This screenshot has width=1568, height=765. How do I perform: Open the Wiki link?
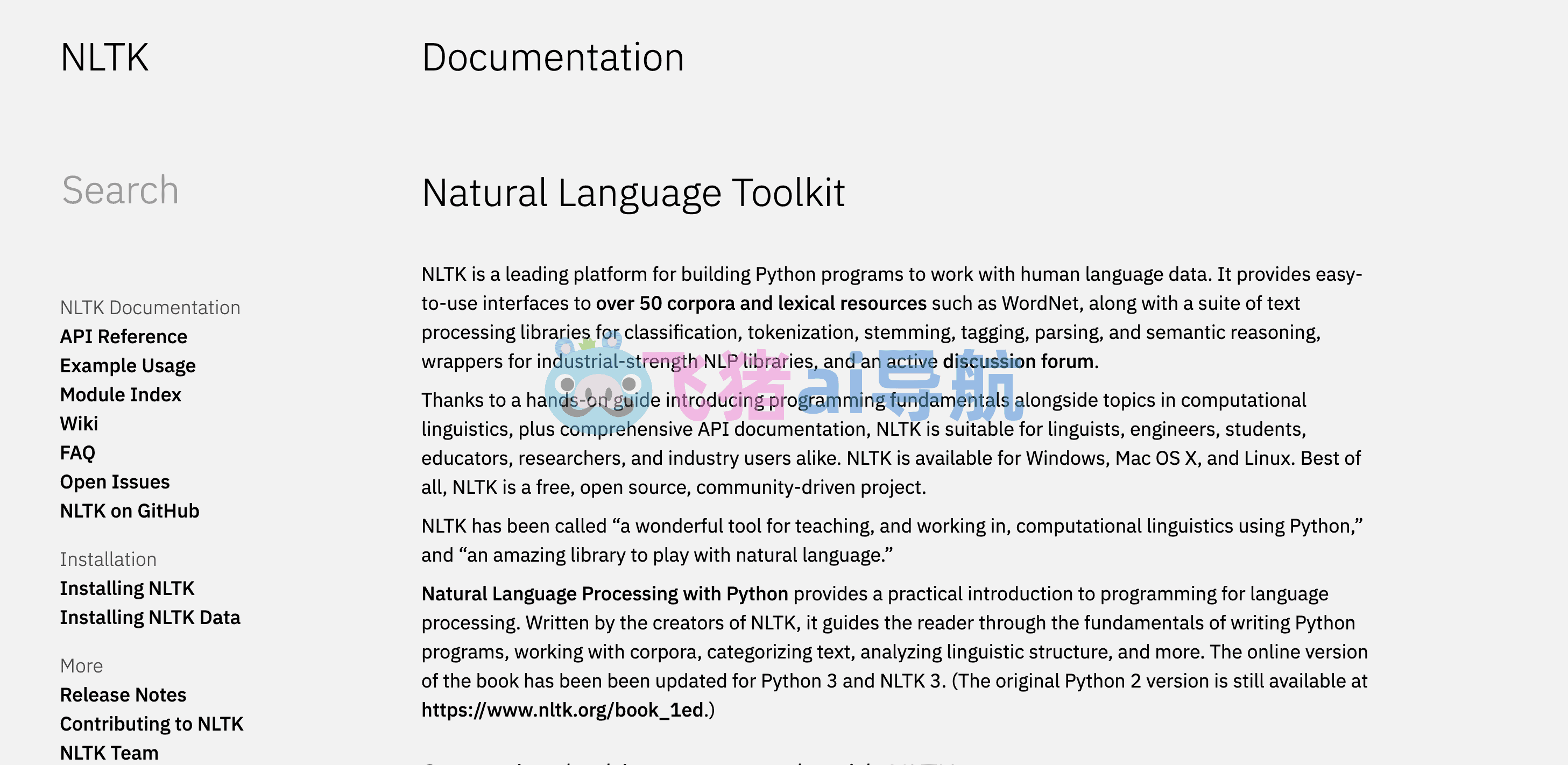tap(79, 423)
